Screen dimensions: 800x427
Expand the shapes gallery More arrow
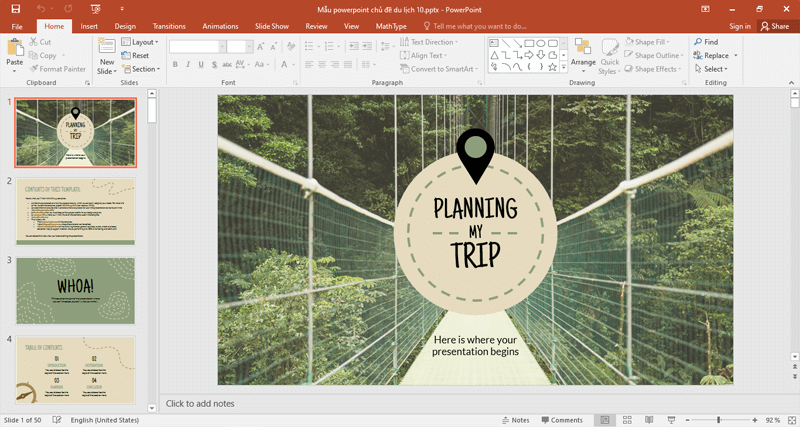[564, 67]
